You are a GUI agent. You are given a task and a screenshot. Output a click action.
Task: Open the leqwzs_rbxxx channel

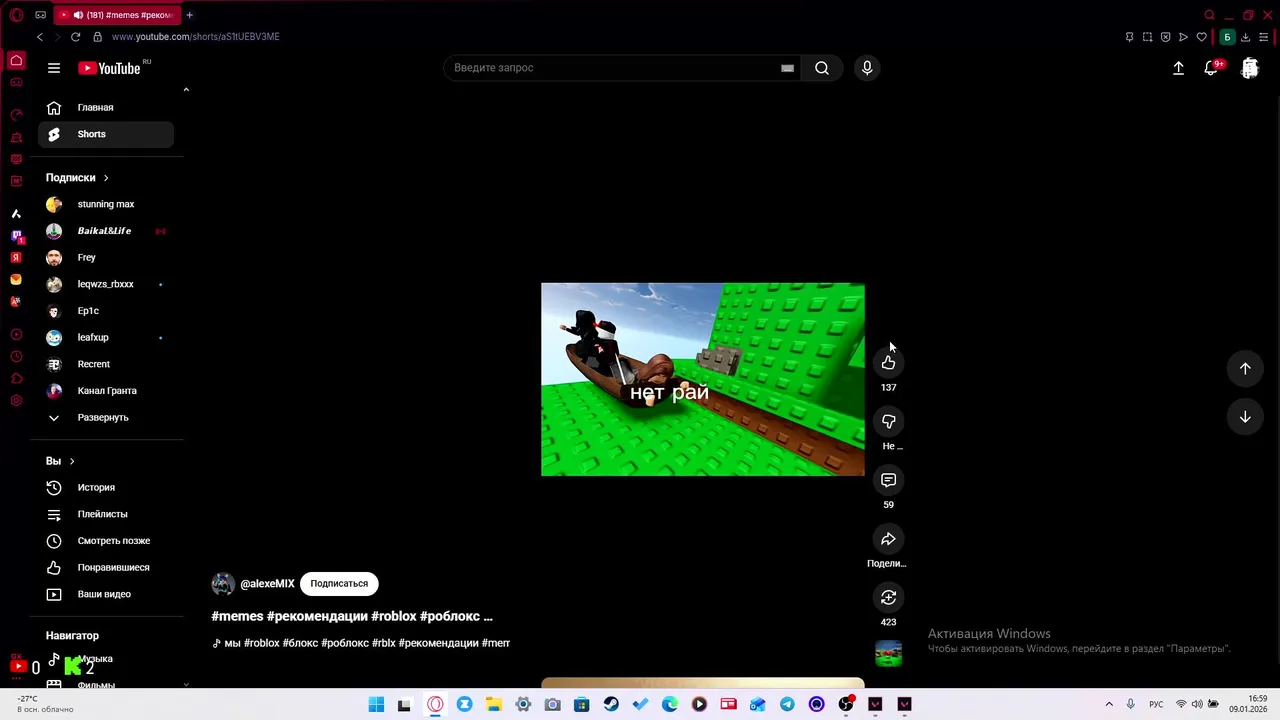point(106,284)
